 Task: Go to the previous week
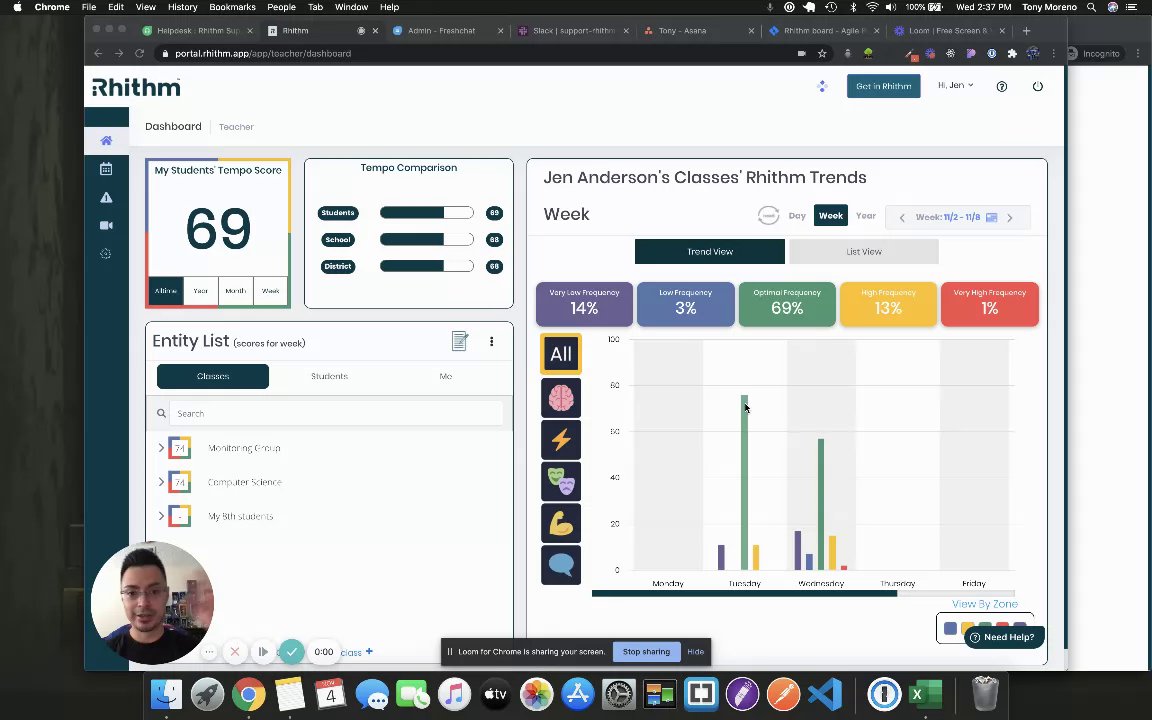pyautogui.click(x=902, y=217)
